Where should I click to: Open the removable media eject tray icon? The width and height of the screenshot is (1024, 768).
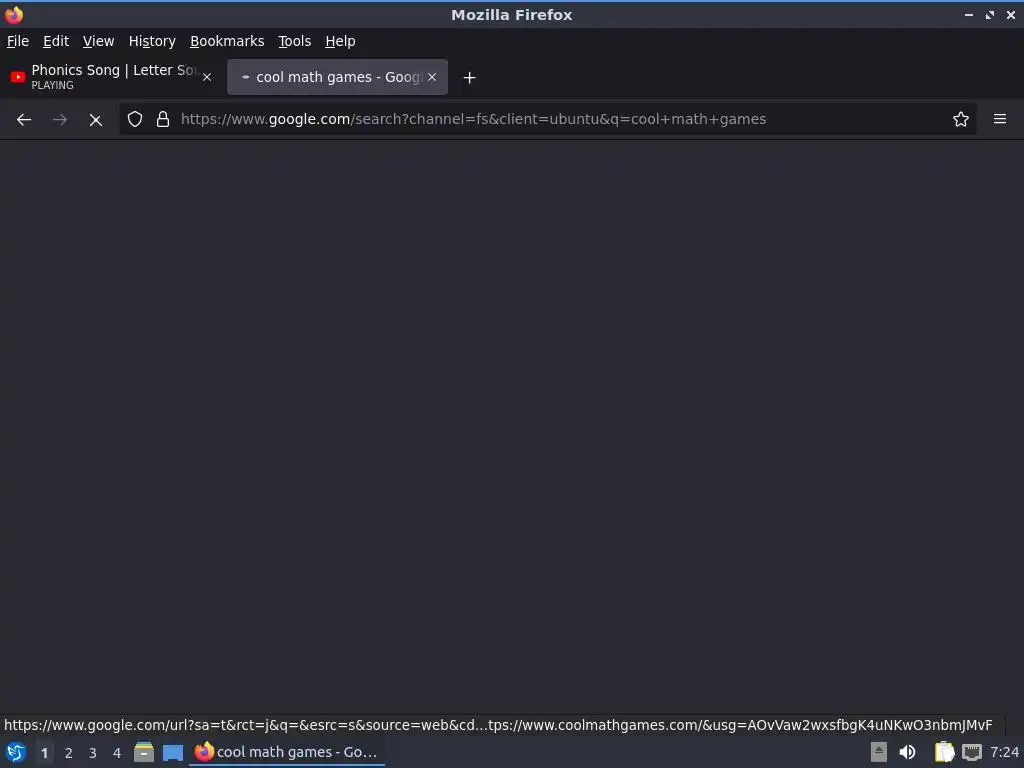tap(879, 752)
